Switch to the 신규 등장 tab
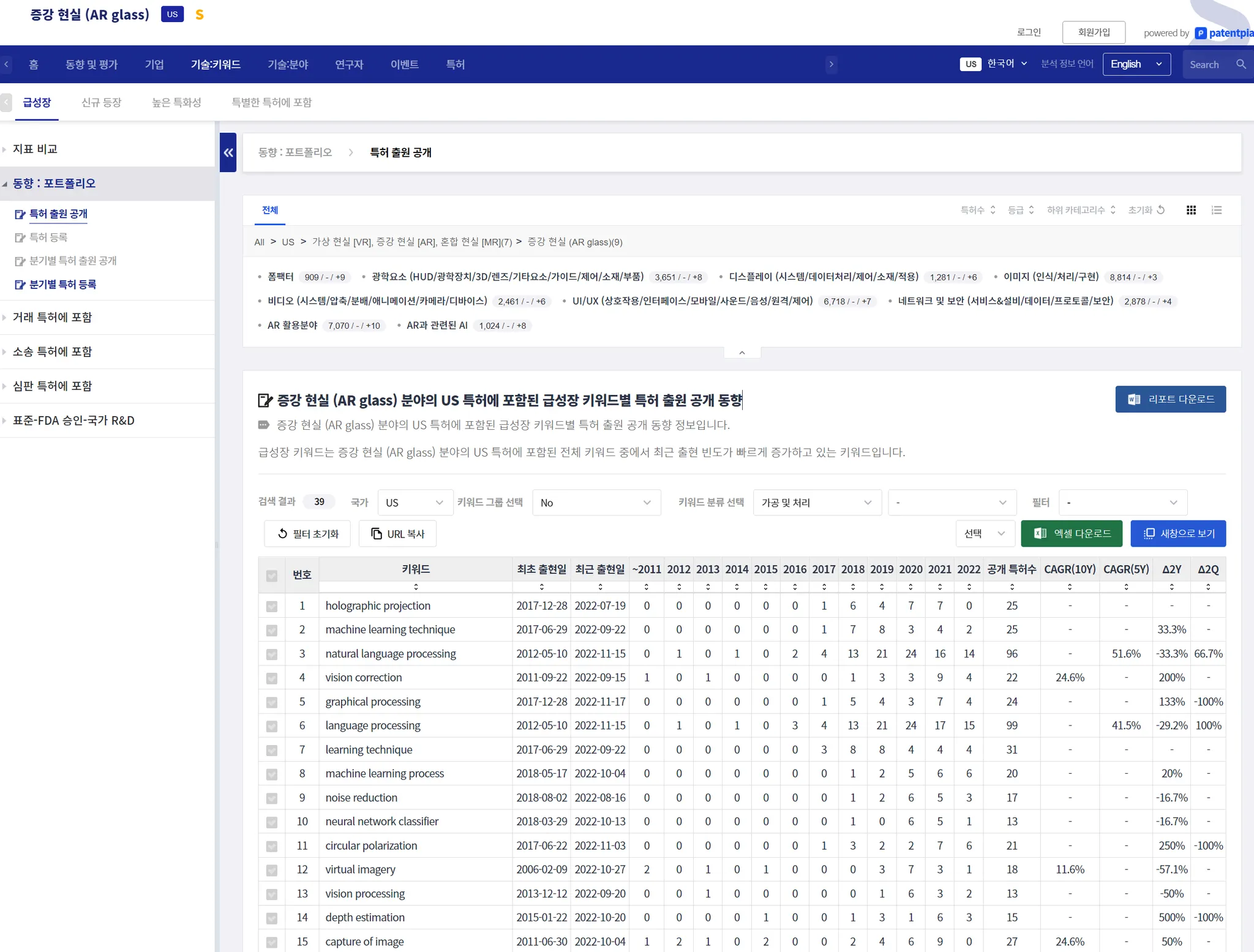Screen dimensions: 1254x952 (102, 102)
